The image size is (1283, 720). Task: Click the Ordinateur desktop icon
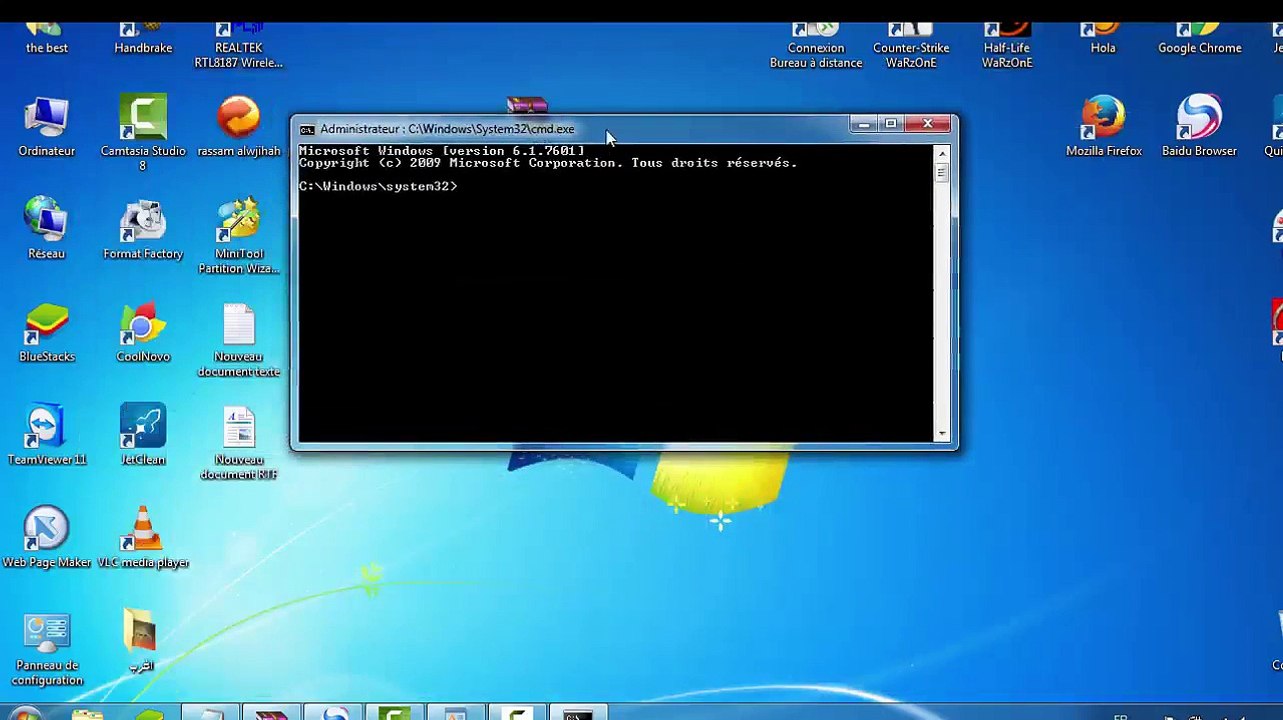pyautogui.click(x=46, y=128)
